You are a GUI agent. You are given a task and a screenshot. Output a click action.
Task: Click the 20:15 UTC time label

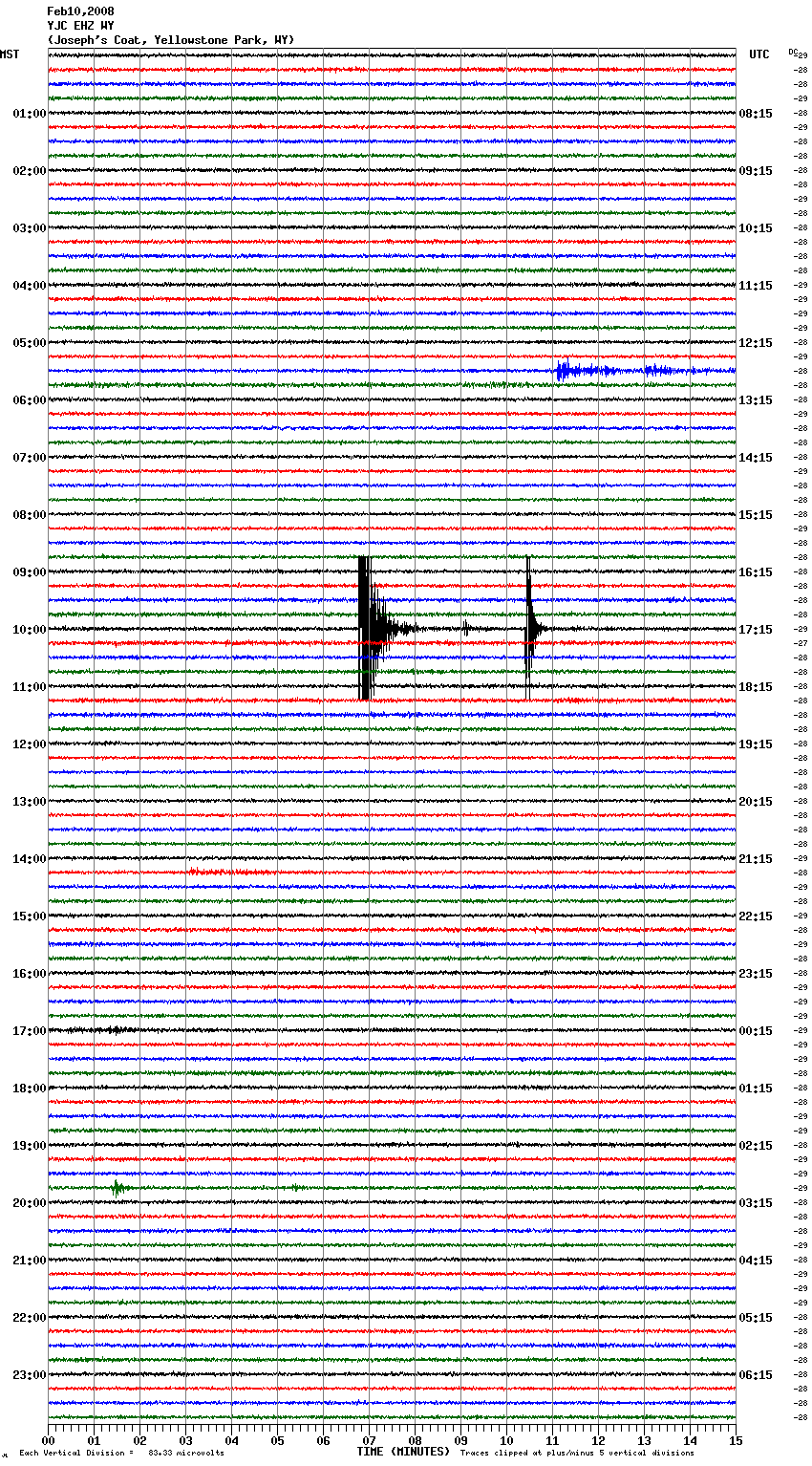756,802
